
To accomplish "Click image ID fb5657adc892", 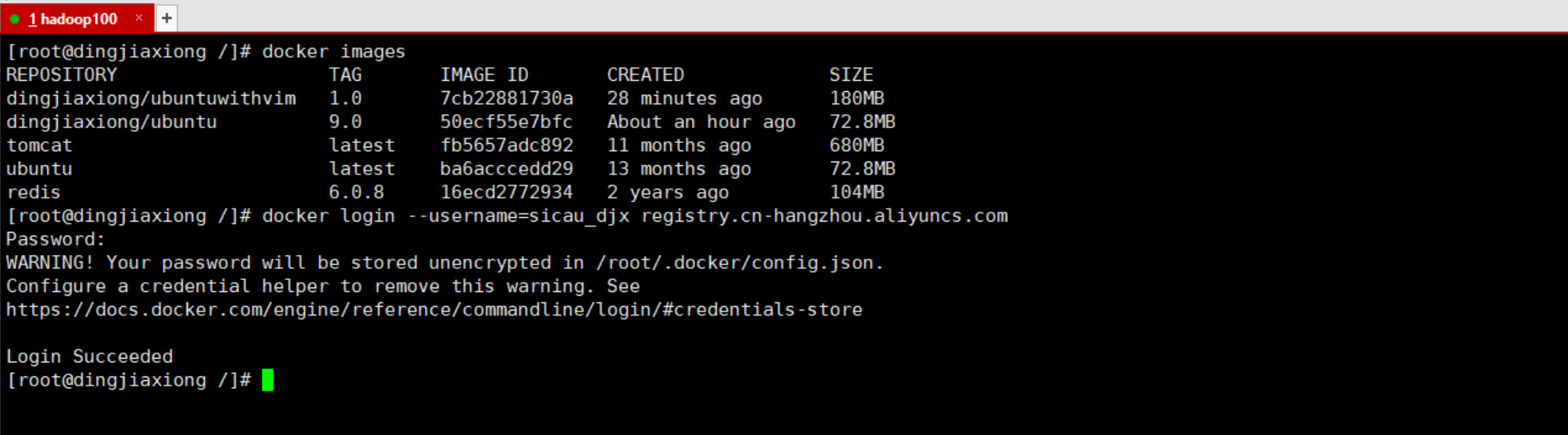I will tap(507, 145).
